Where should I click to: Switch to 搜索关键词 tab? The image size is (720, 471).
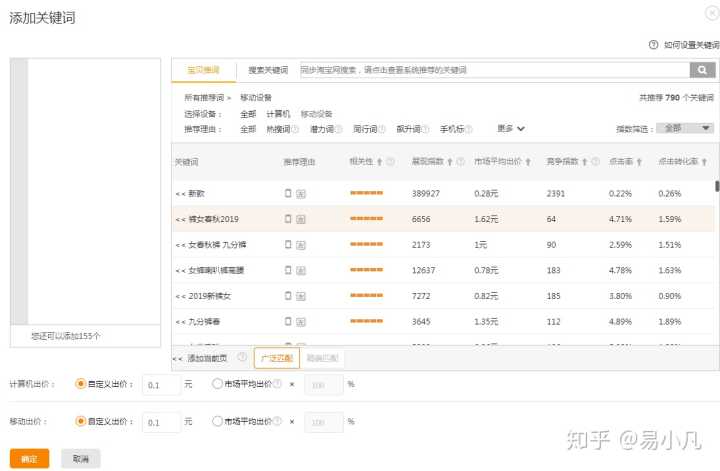(268, 70)
